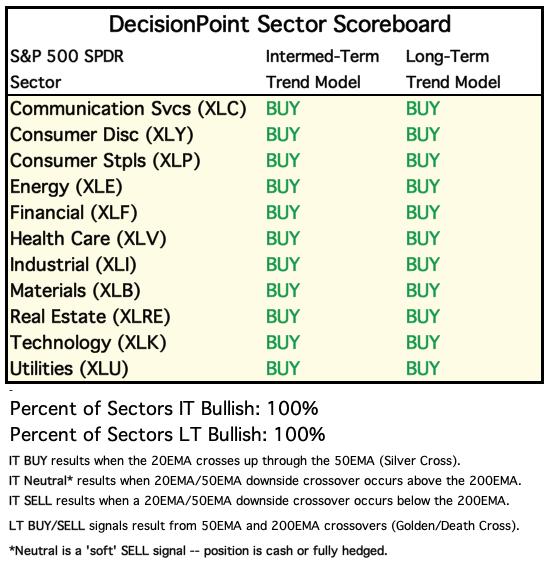
Task: Click the Materials (XLB) sector name
Action: pos(75,291)
